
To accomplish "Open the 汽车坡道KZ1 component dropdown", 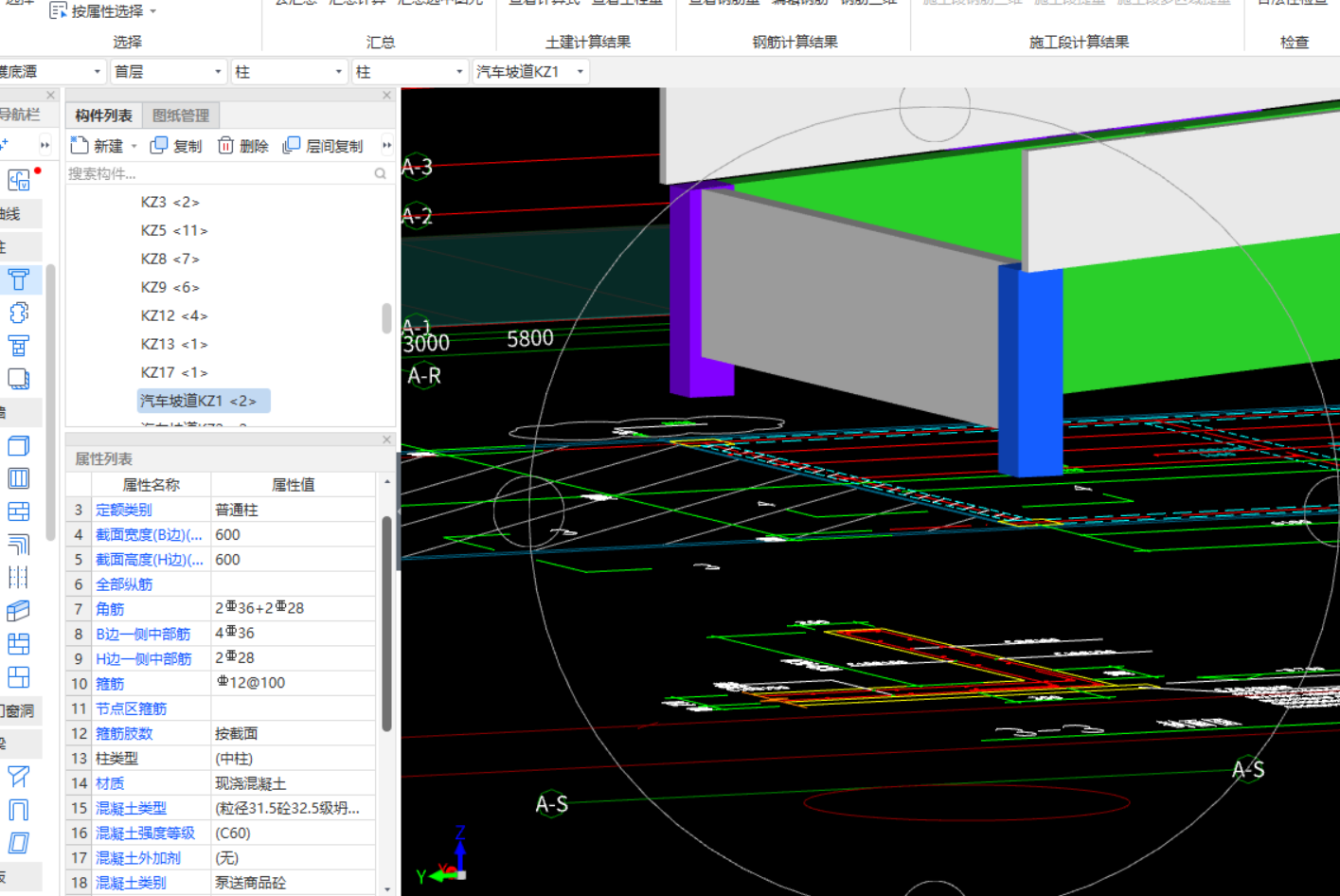I will click(581, 72).
